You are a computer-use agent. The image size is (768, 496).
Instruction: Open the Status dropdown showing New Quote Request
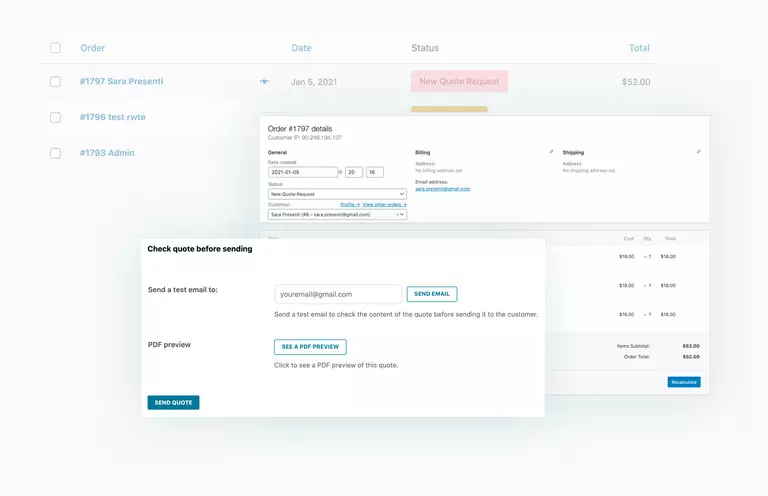[x=337, y=193]
